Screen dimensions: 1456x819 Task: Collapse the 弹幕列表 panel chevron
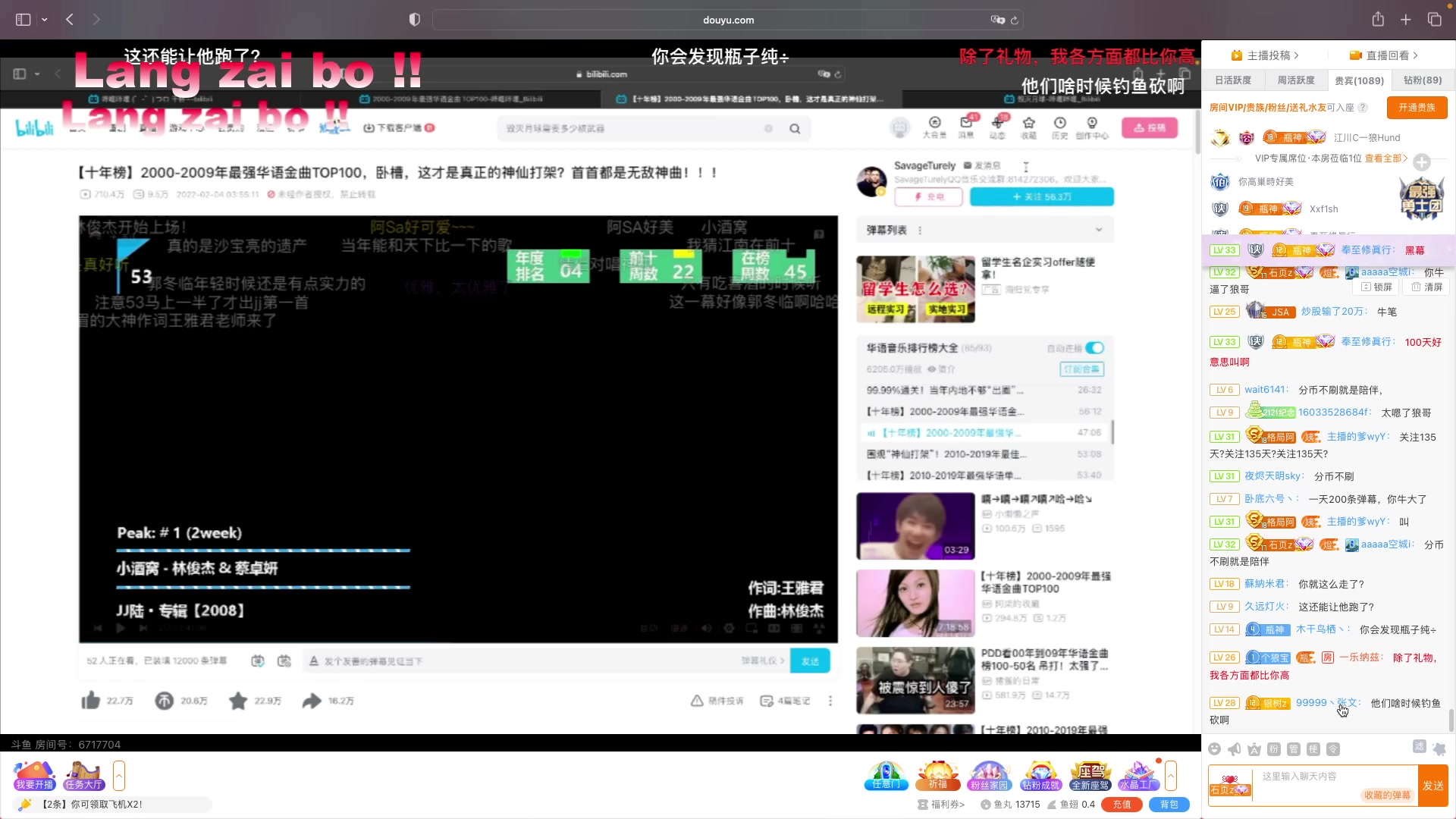(1100, 229)
